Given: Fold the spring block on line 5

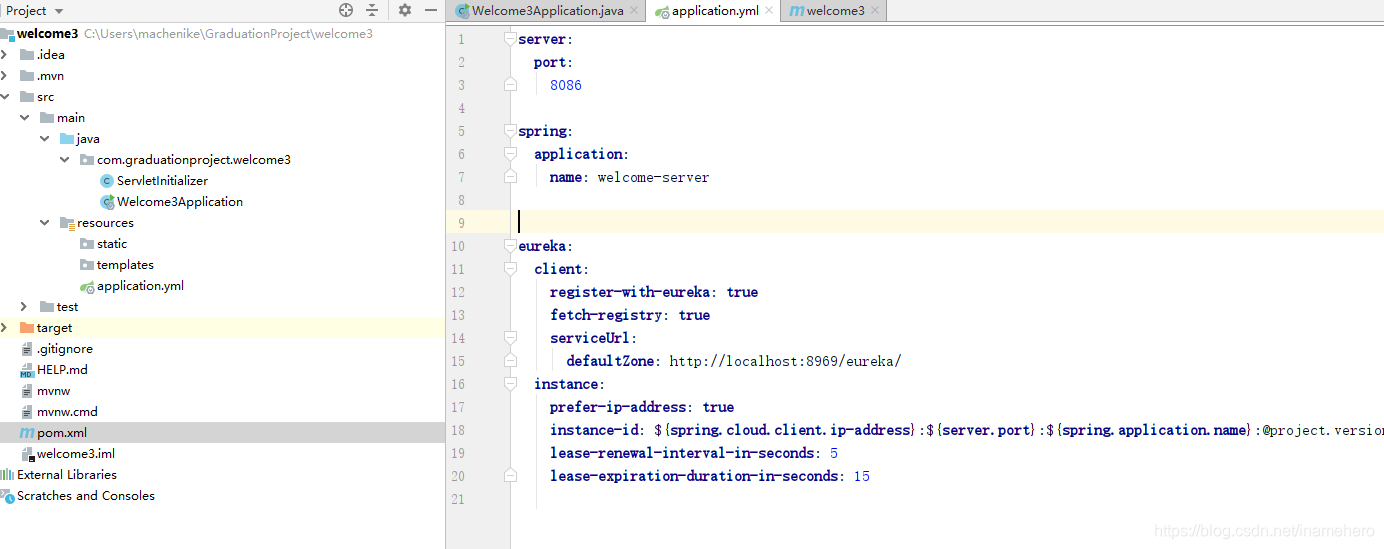Looking at the screenshot, I should tap(510, 131).
